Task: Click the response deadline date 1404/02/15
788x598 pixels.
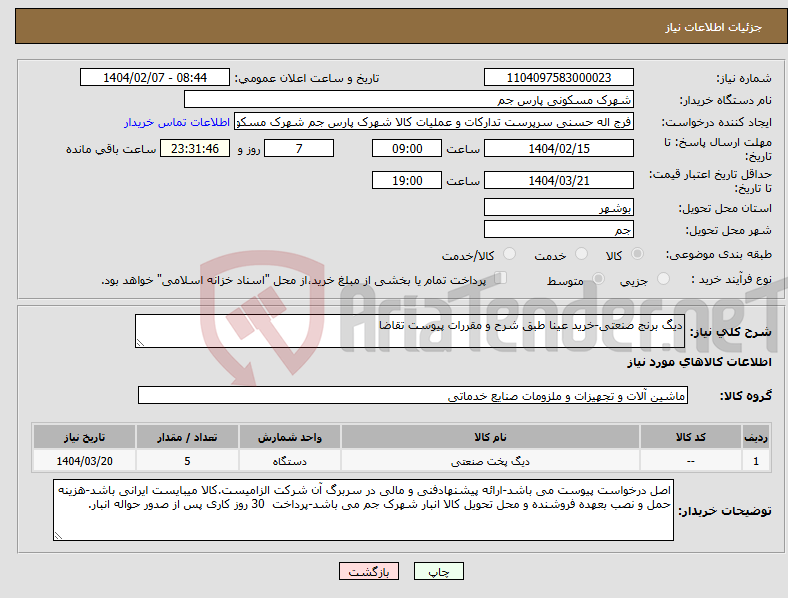Action: pos(558,148)
